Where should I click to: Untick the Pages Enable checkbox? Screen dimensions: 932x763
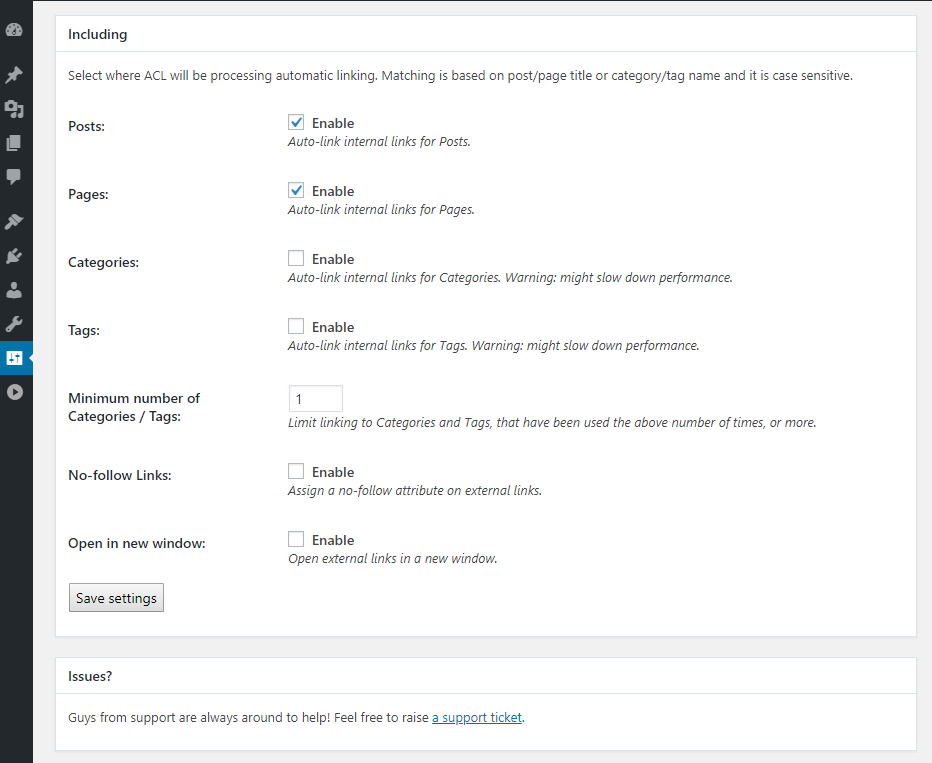[x=296, y=191]
